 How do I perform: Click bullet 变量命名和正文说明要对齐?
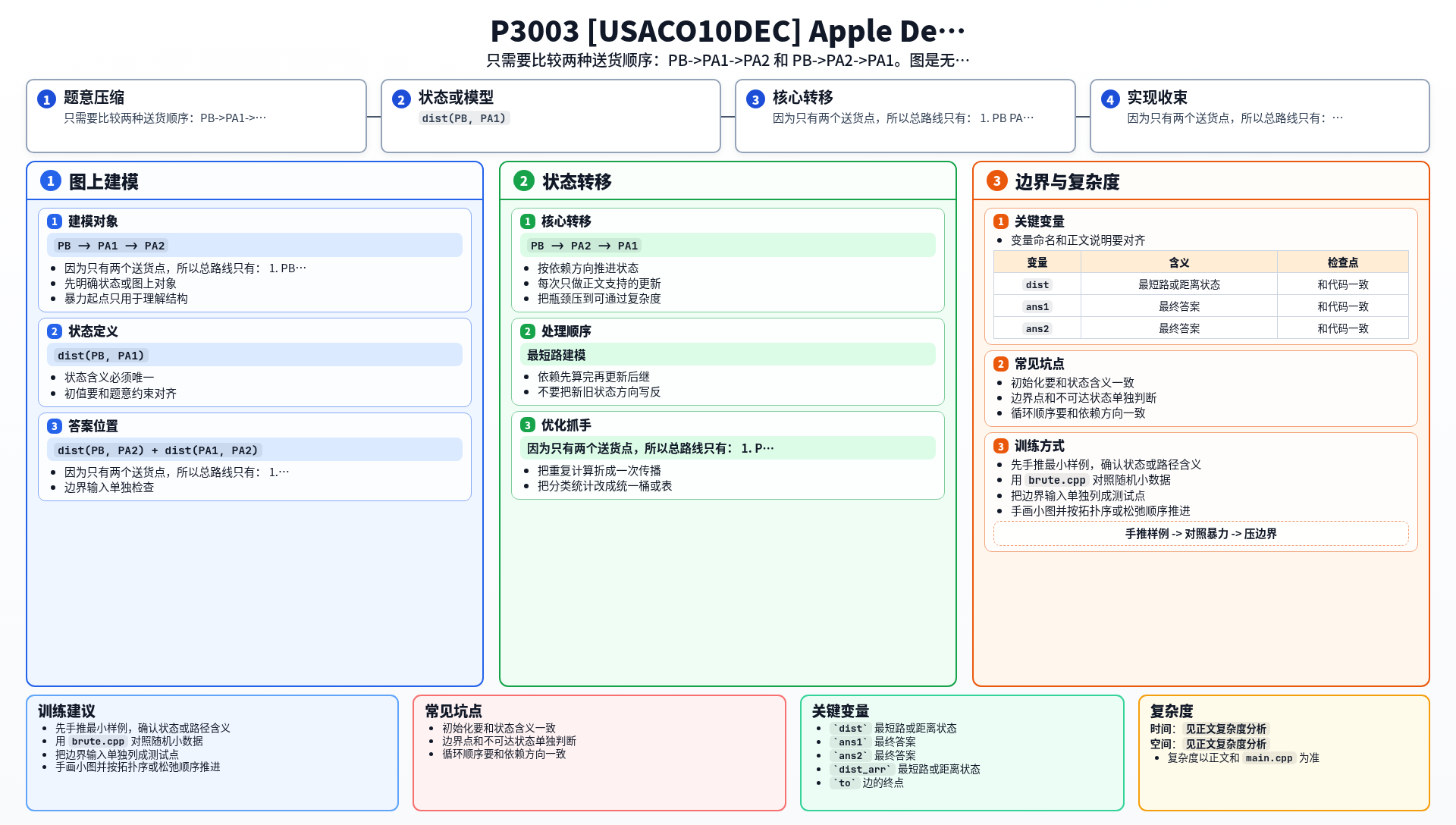click(x=1078, y=240)
